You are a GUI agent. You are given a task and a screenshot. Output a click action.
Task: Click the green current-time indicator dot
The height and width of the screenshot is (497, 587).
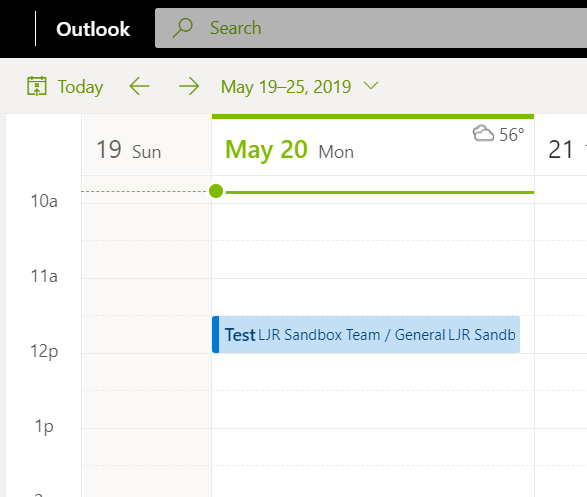pyautogui.click(x=216, y=191)
